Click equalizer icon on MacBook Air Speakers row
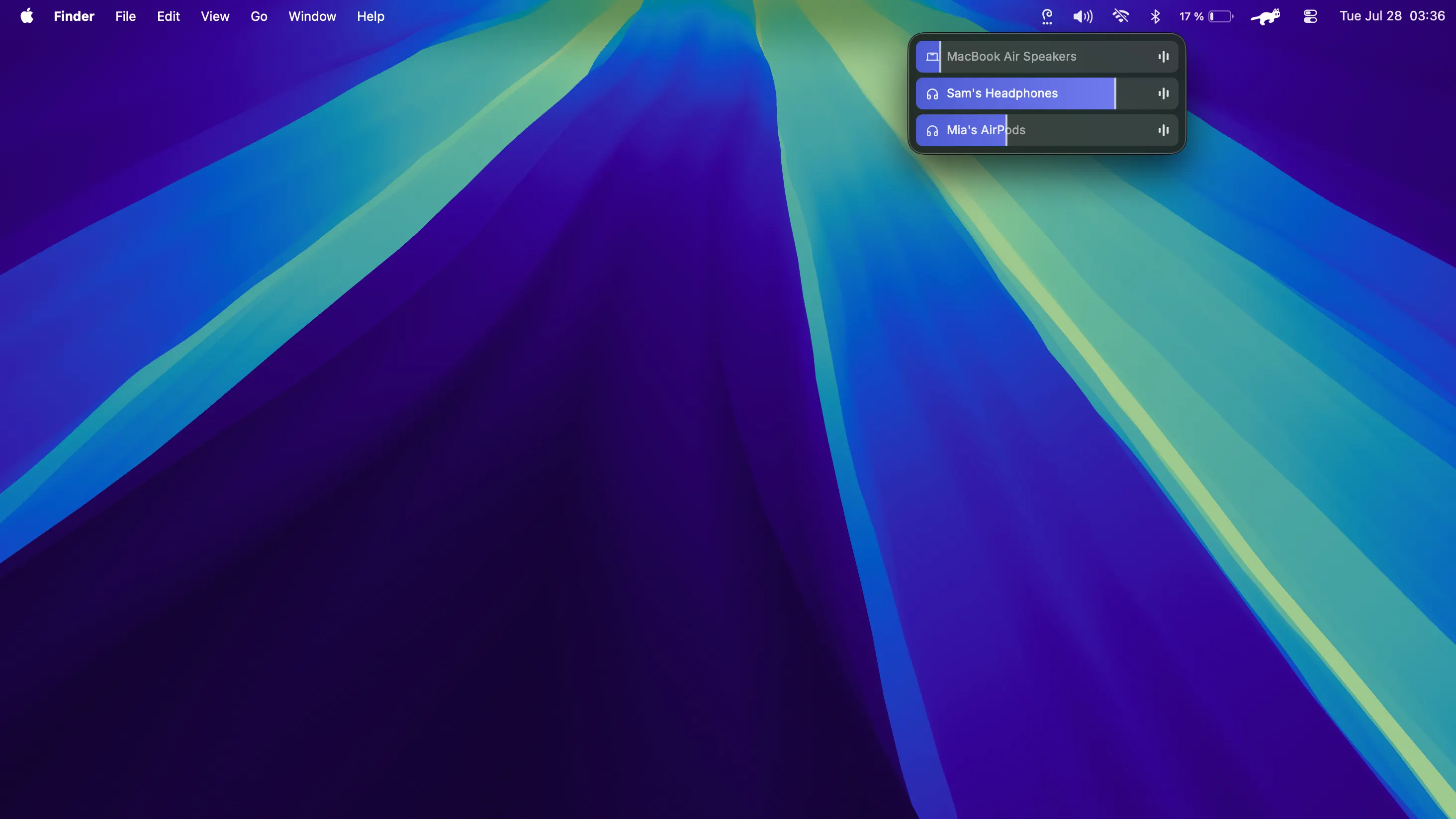1456x819 pixels. [1163, 57]
